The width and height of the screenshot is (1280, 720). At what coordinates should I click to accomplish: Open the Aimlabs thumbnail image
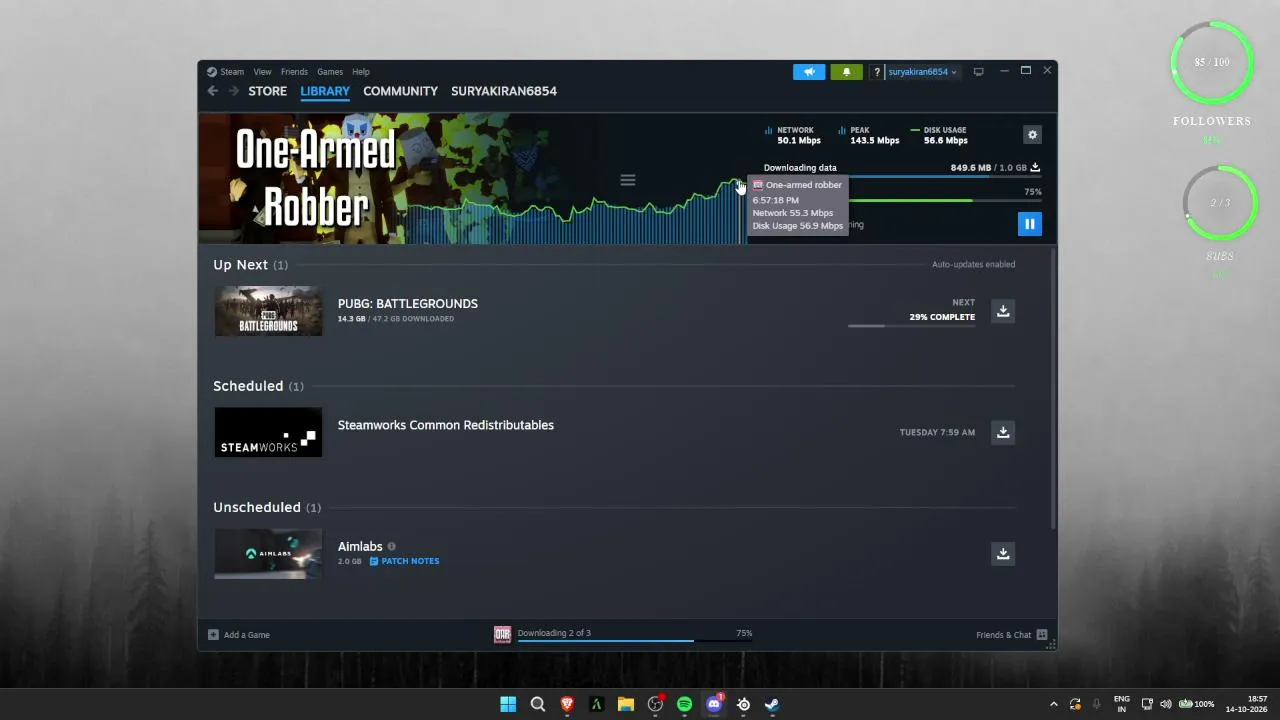268,553
